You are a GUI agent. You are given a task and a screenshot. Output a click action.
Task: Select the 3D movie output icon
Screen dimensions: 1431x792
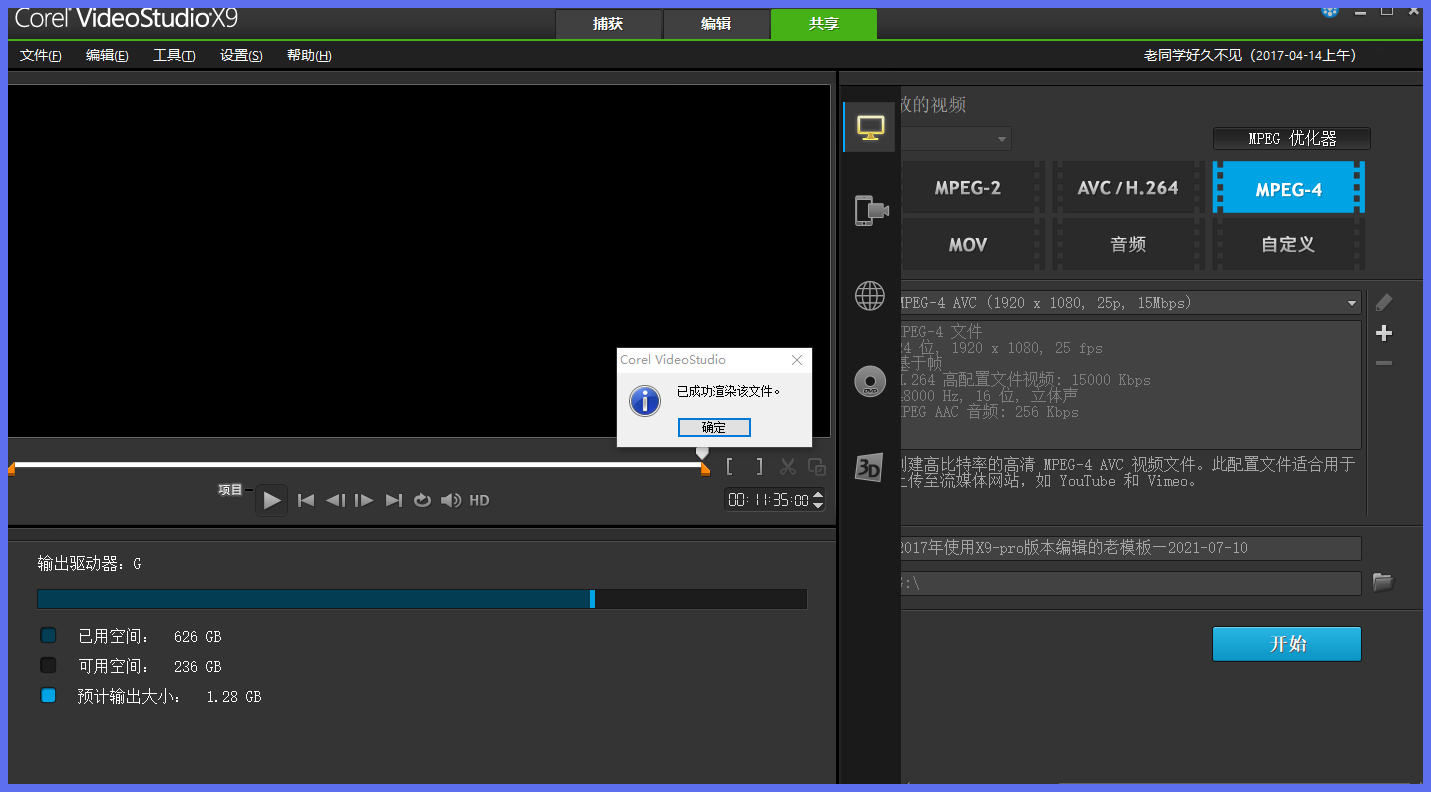pyautogui.click(x=869, y=467)
